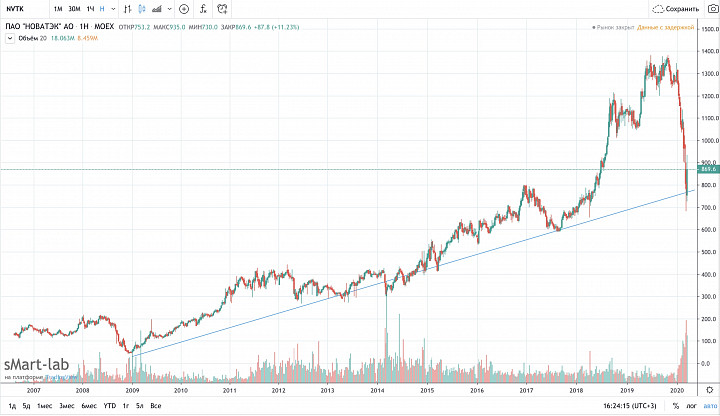Screen dimensions: 720x416
Task: Click the Рынок закрыт status
Action: tap(613, 28)
